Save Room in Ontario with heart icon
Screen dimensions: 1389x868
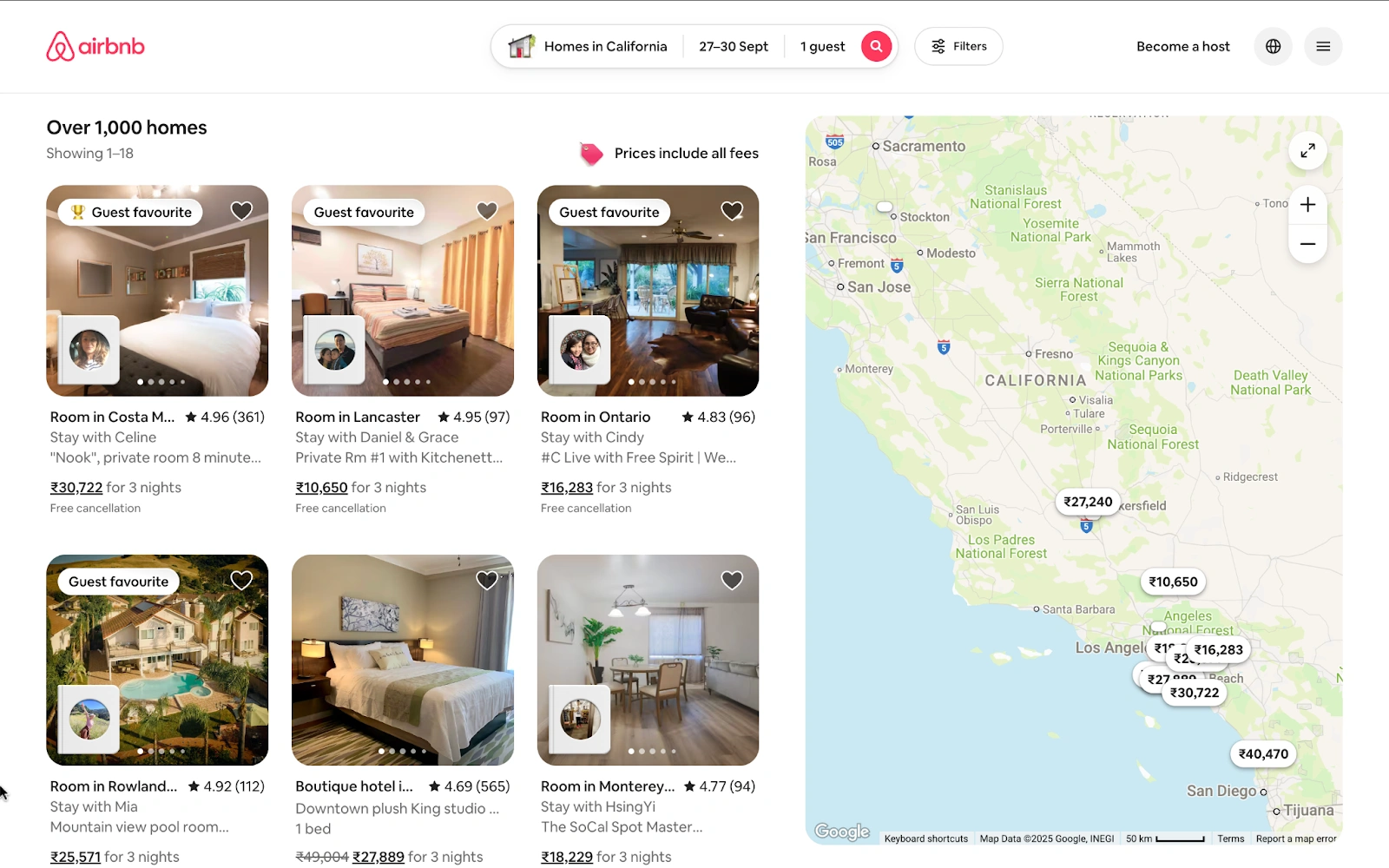[x=732, y=211]
